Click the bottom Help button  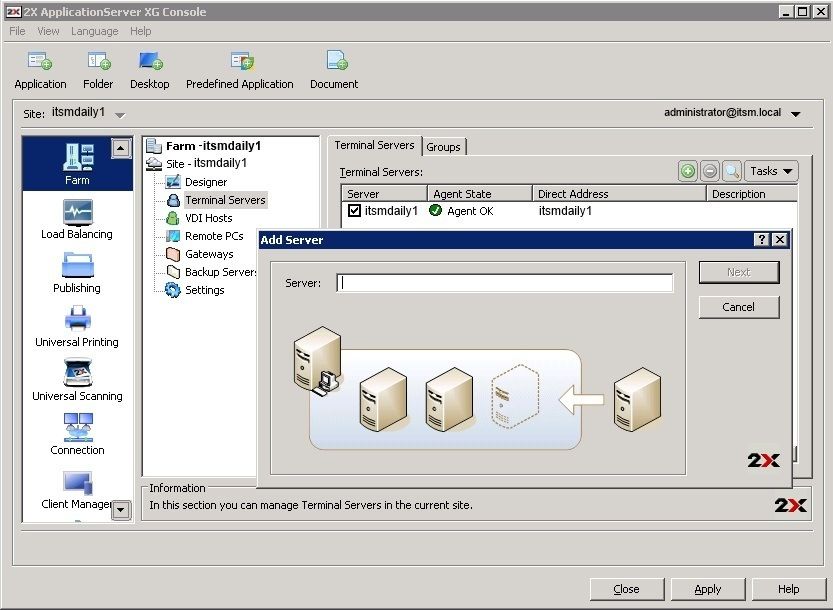(x=789, y=589)
